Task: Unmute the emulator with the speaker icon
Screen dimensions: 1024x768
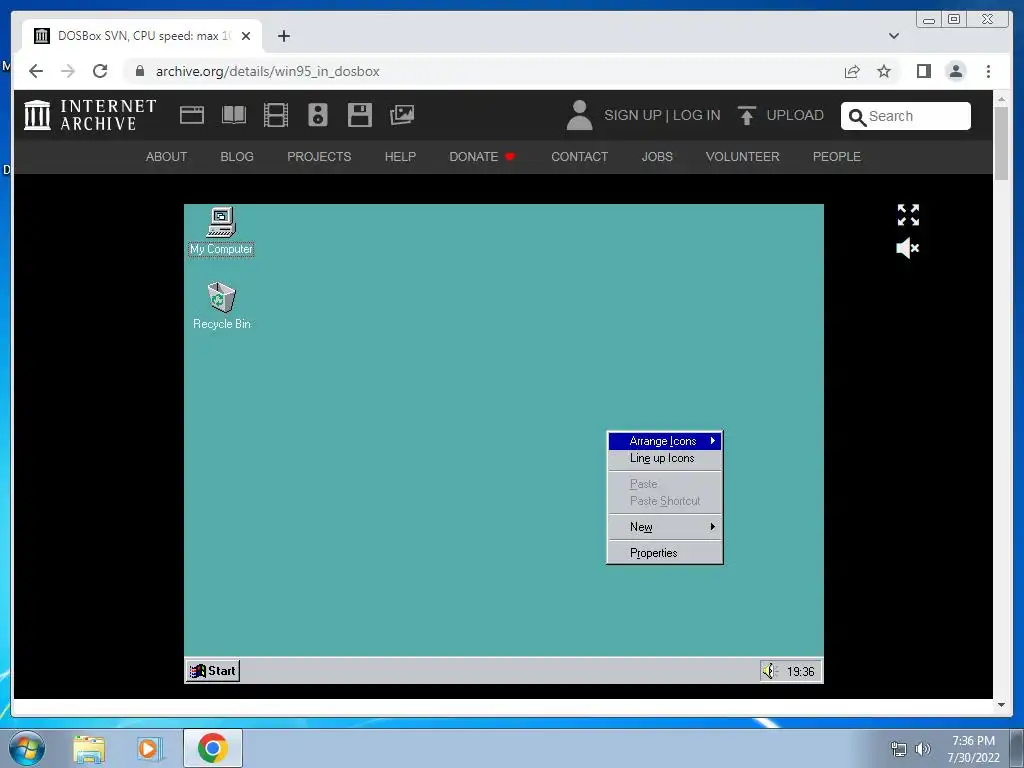Action: [x=907, y=248]
